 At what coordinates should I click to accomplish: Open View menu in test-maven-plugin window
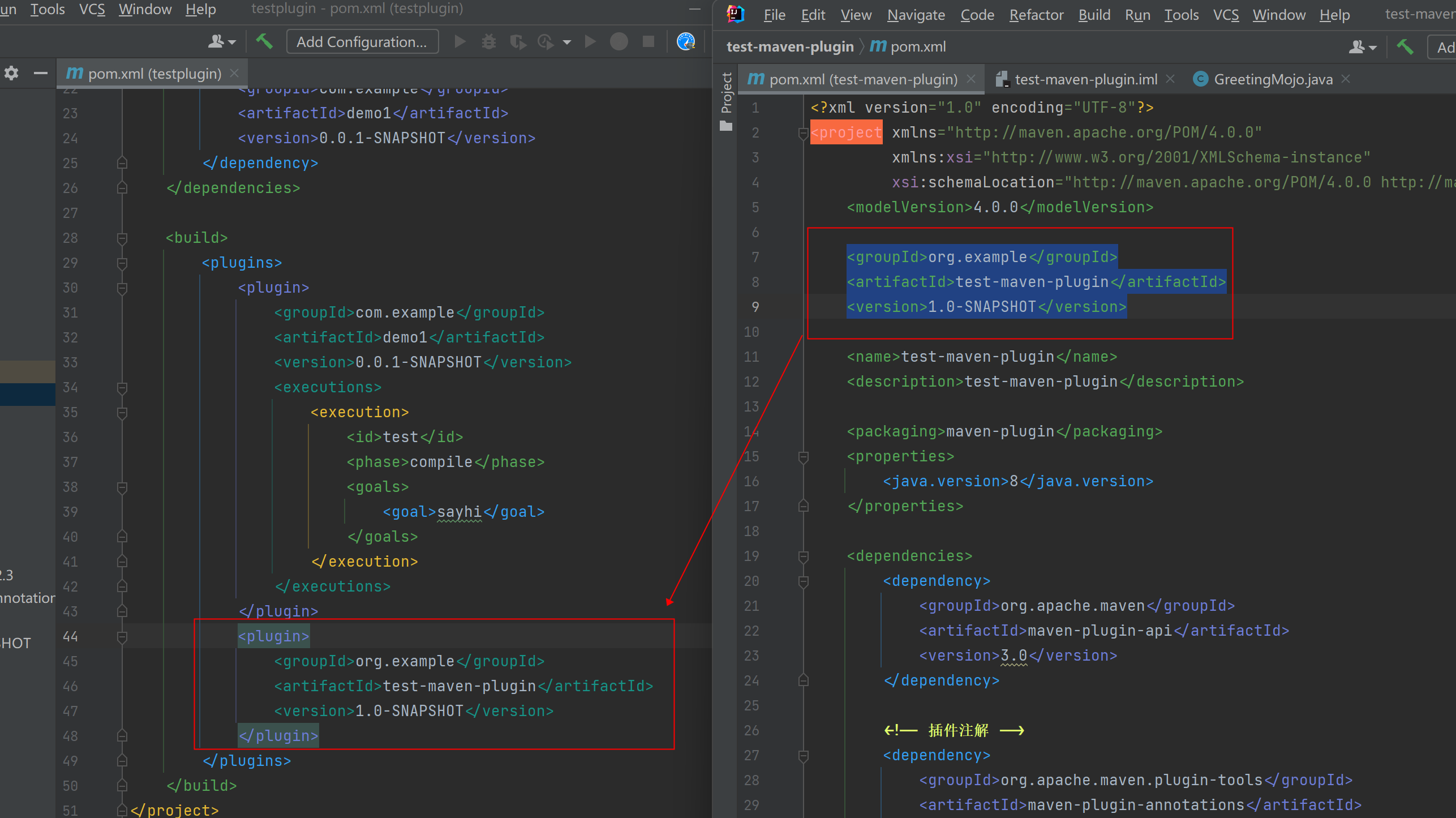(856, 15)
